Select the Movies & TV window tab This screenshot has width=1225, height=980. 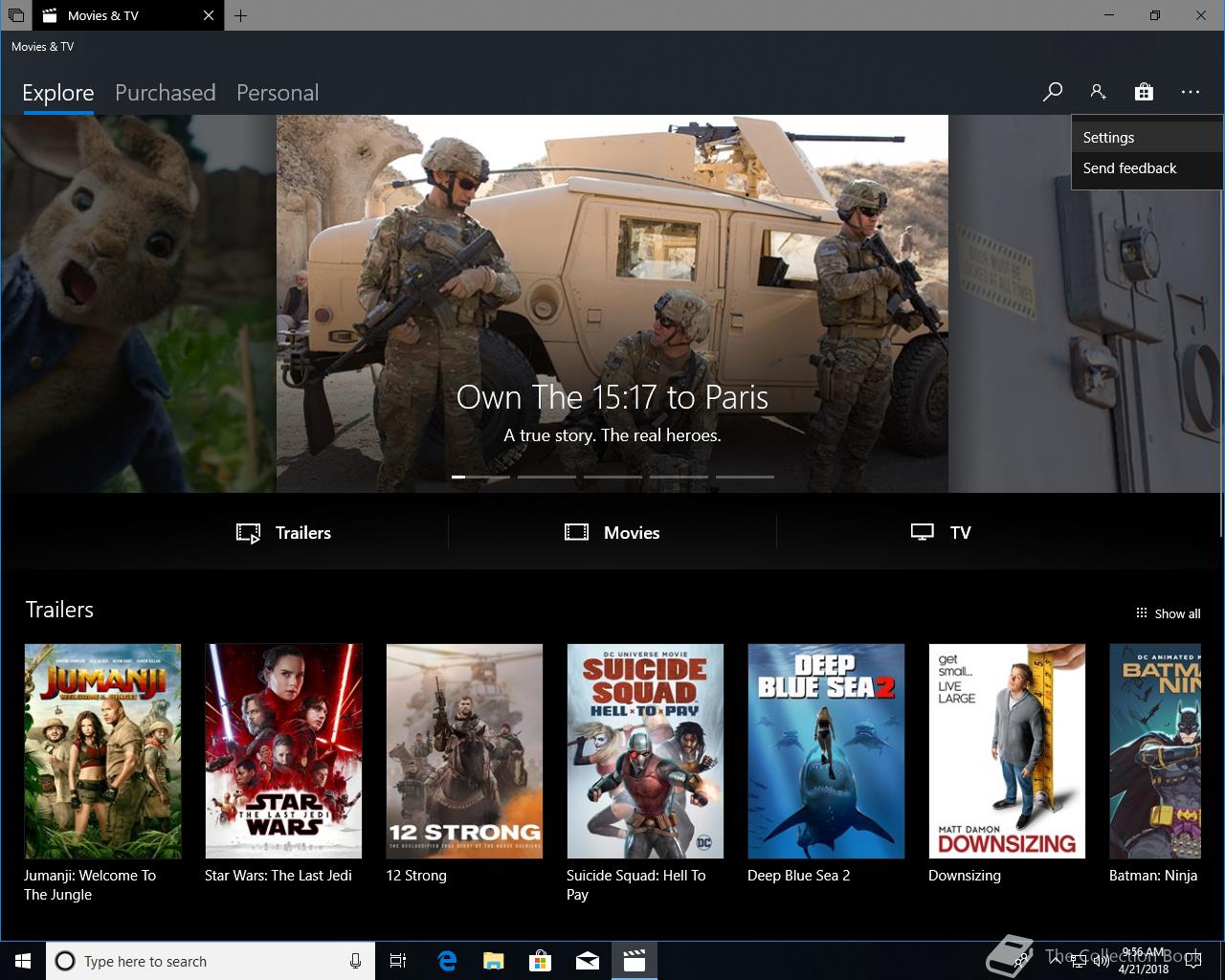[x=128, y=15]
